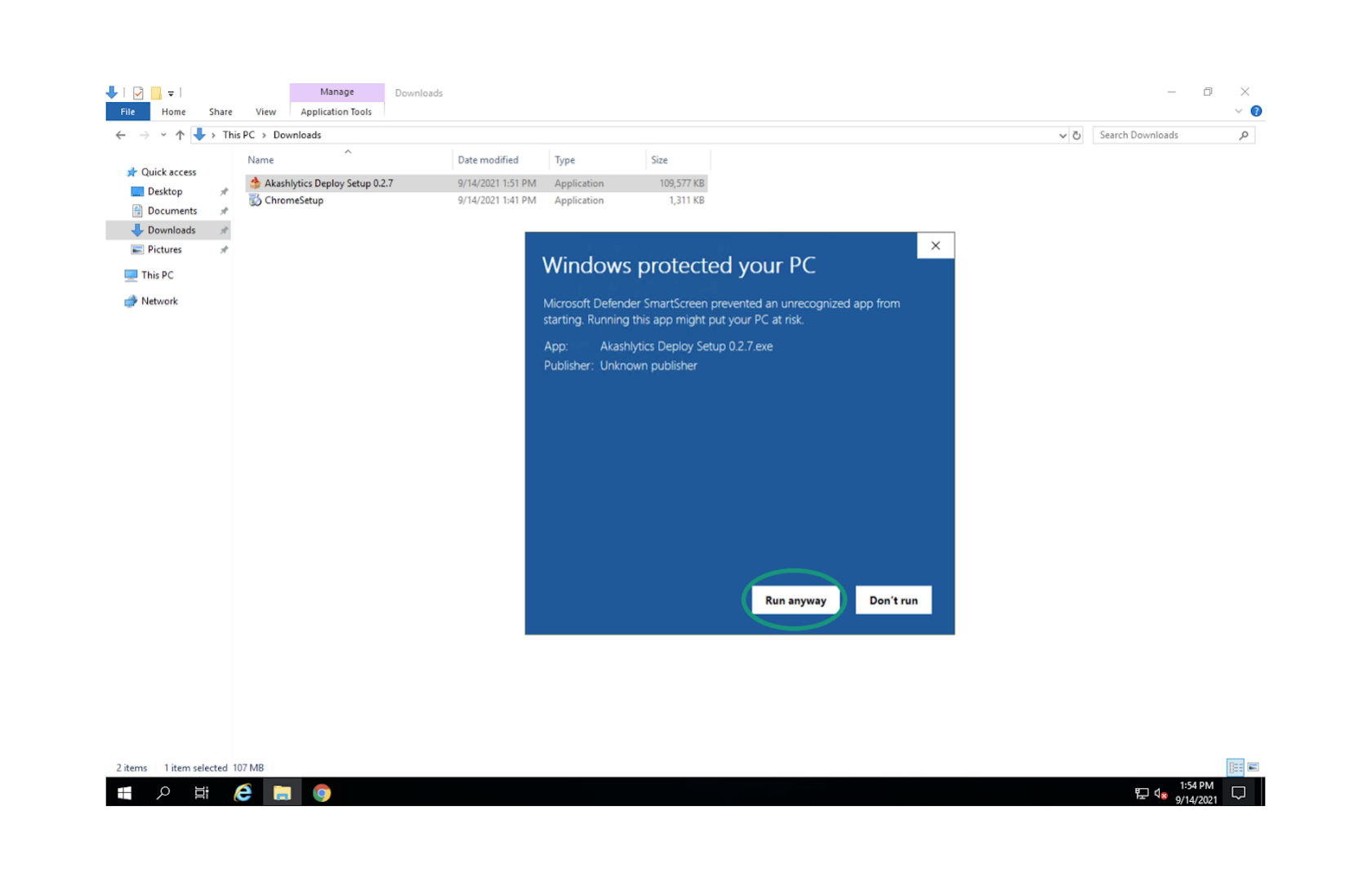1372x891 pixels.
Task: Click the Documents pin icon
Action: click(x=224, y=212)
